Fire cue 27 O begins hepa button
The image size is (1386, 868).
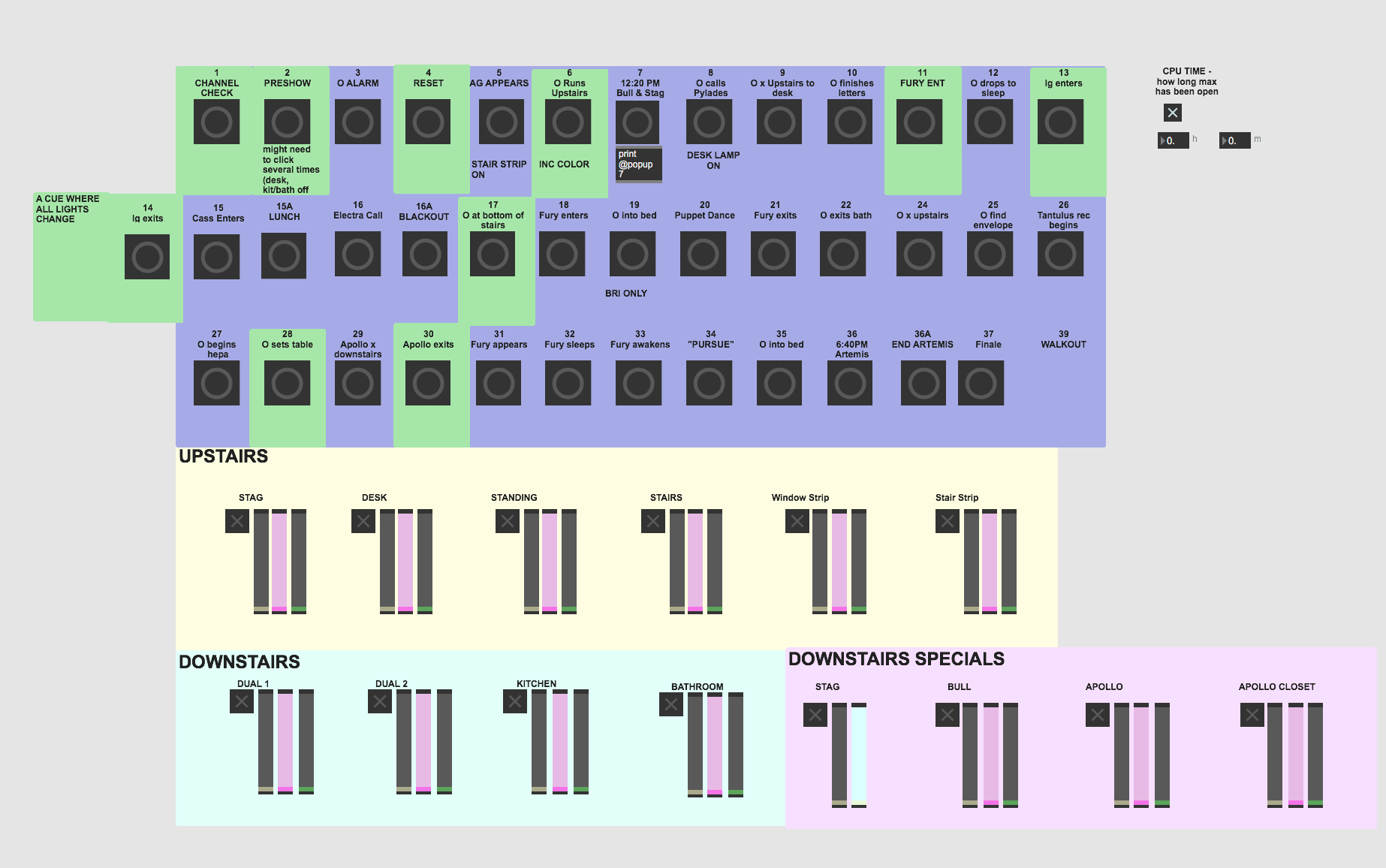(216, 383)
